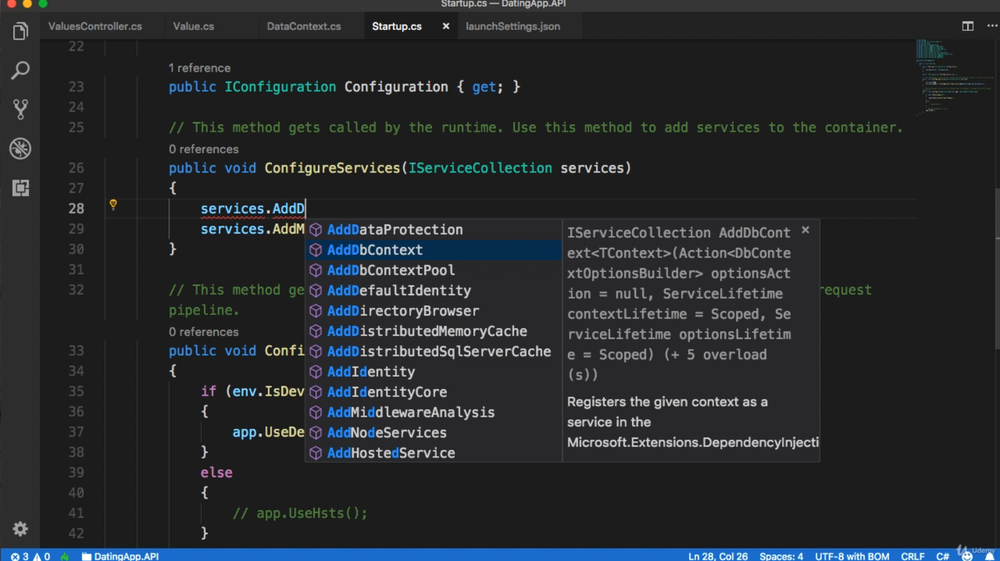The width and height of the screenshot is (1000, 561).
Task: Open the Source Control view
Action: point(20,109)
